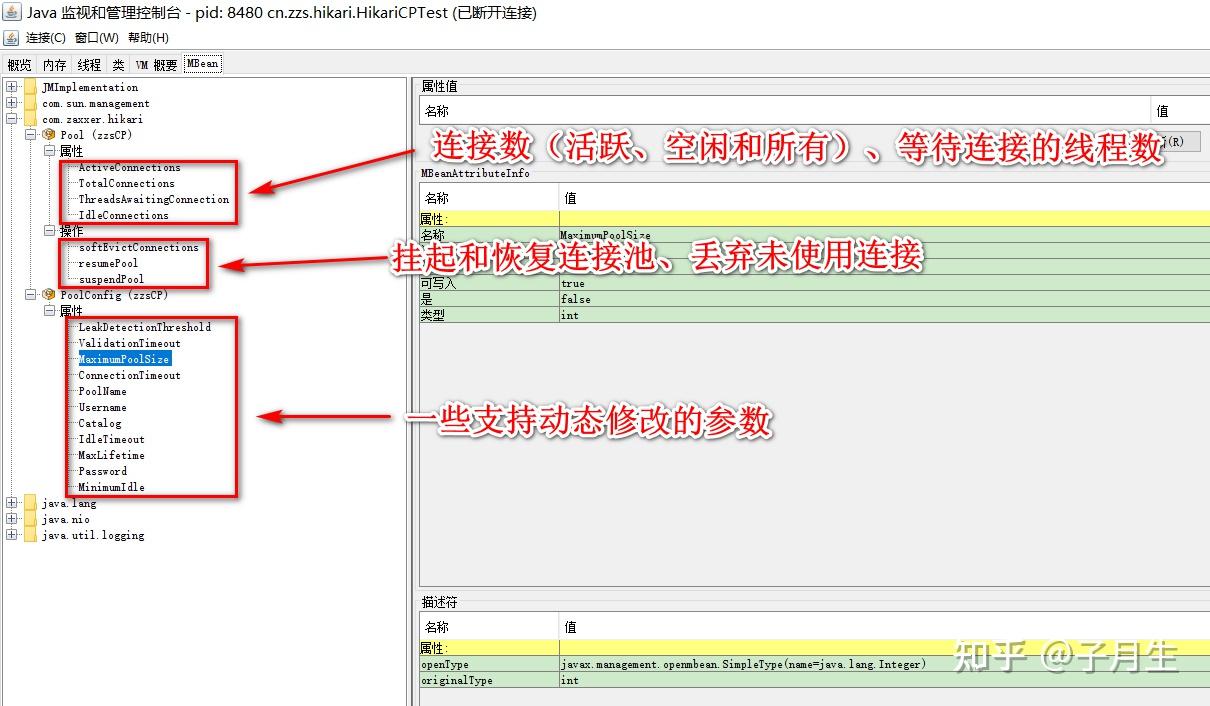
Task: Click the Java coffee cup icon in title bar
Action: point(10,12)
